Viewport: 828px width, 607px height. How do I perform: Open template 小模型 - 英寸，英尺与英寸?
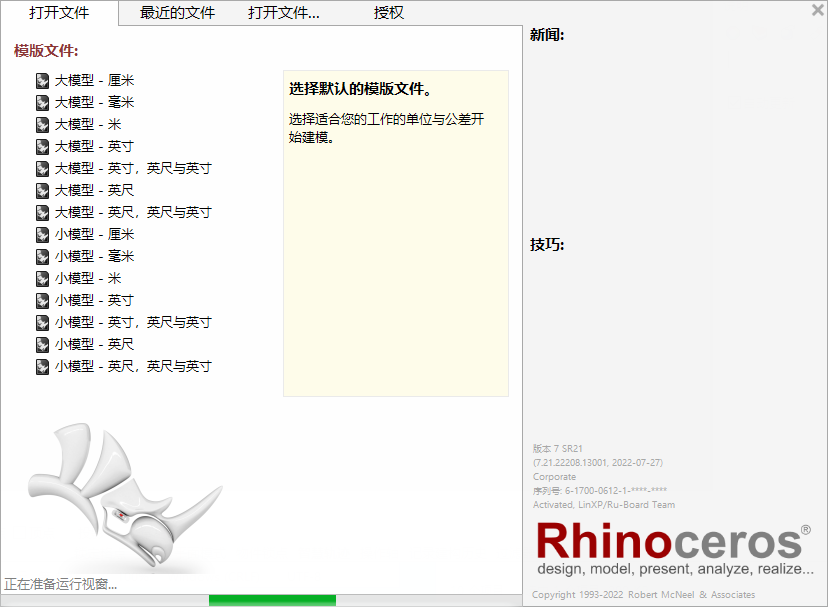133,322
